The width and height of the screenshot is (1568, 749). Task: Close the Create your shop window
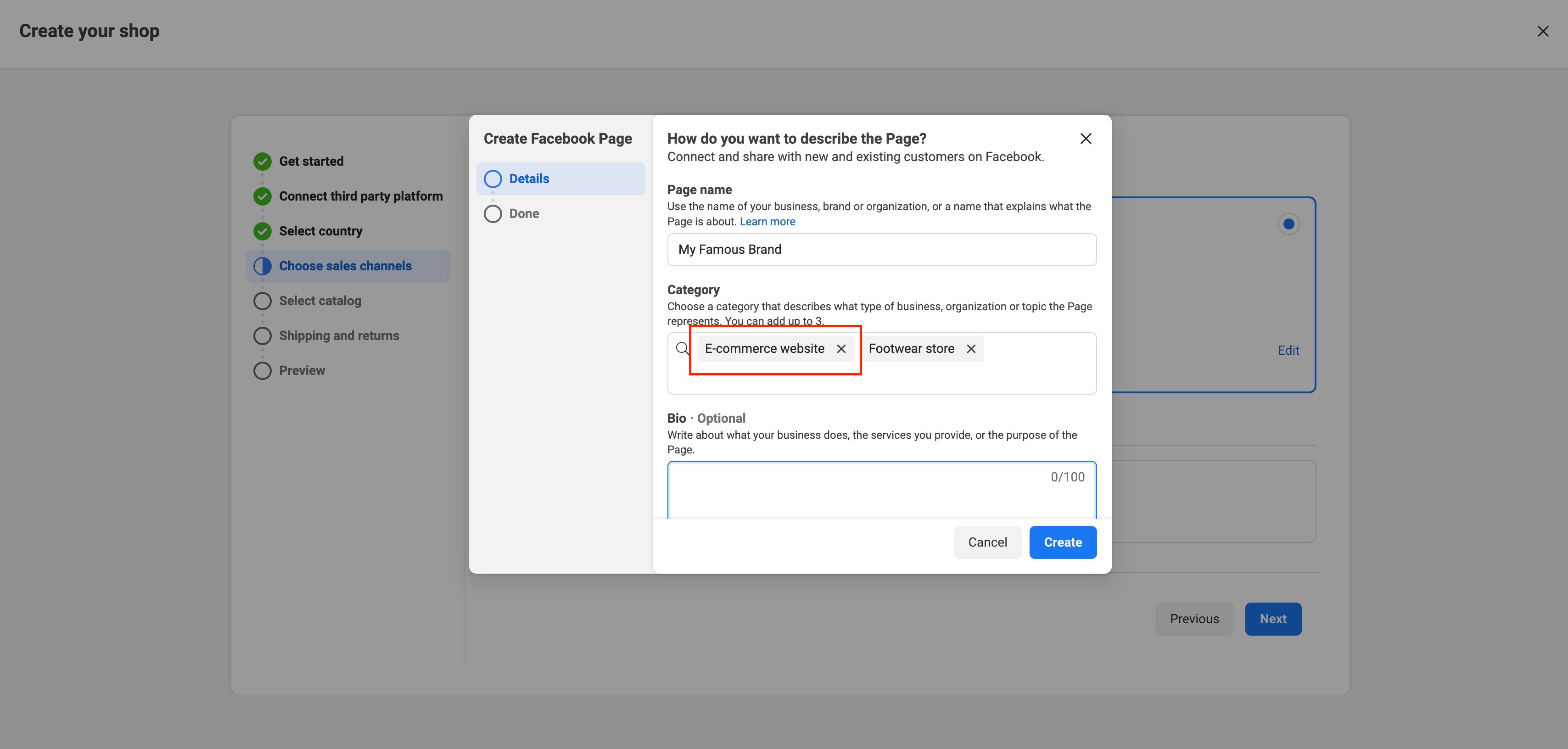point(1542,31)
